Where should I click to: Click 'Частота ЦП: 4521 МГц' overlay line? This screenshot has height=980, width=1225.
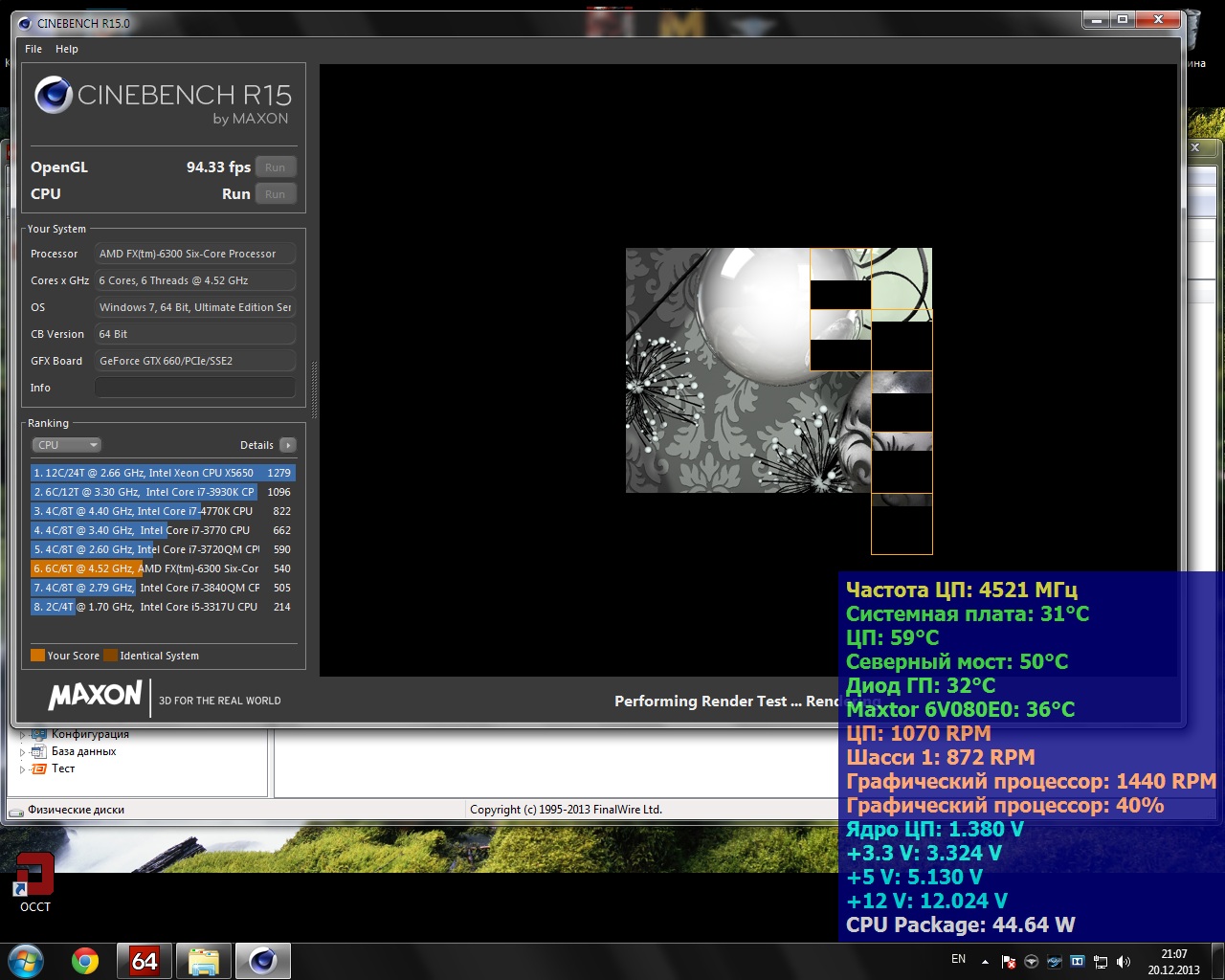962,590
